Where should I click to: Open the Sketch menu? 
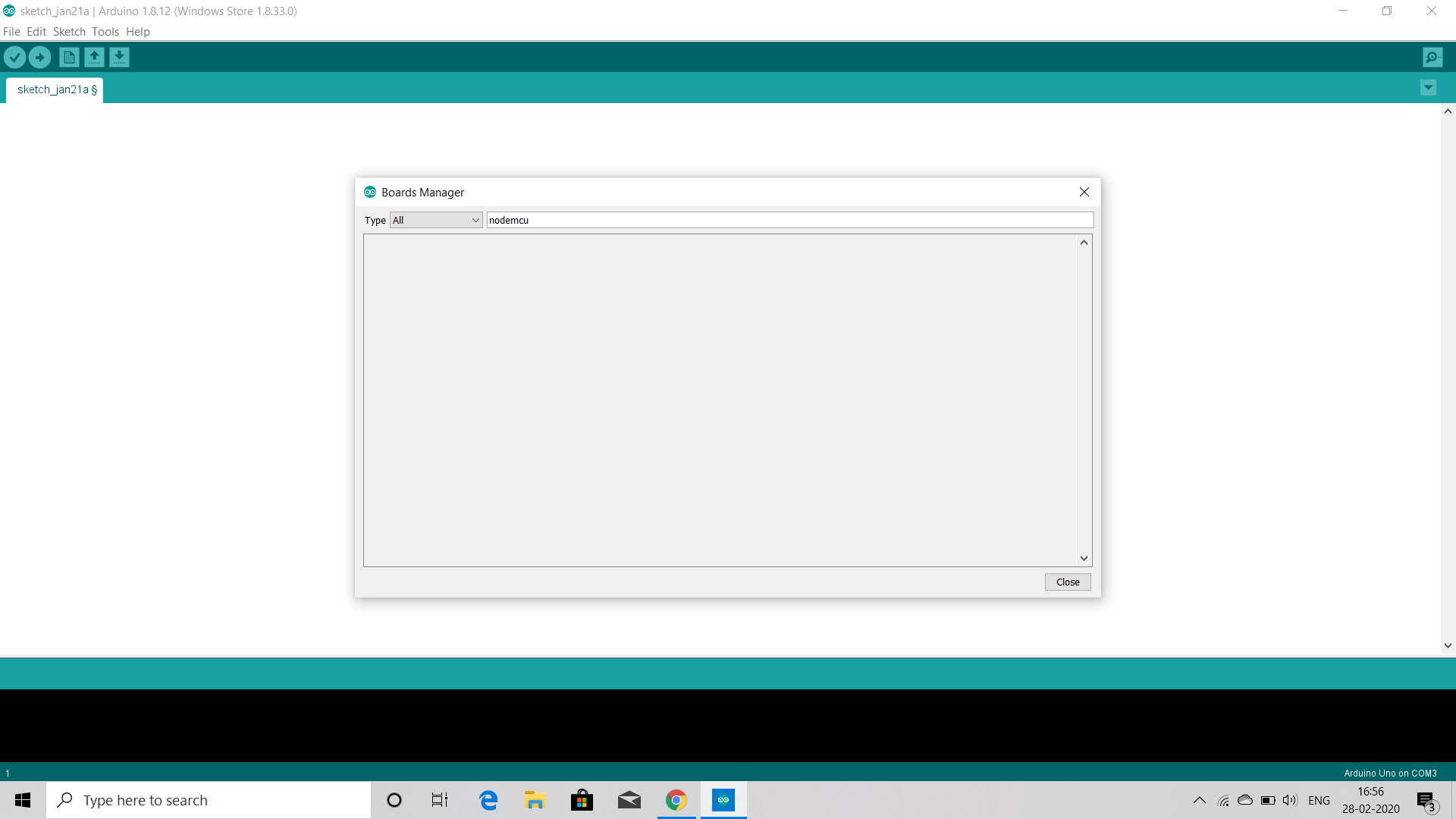click(69, 31)
